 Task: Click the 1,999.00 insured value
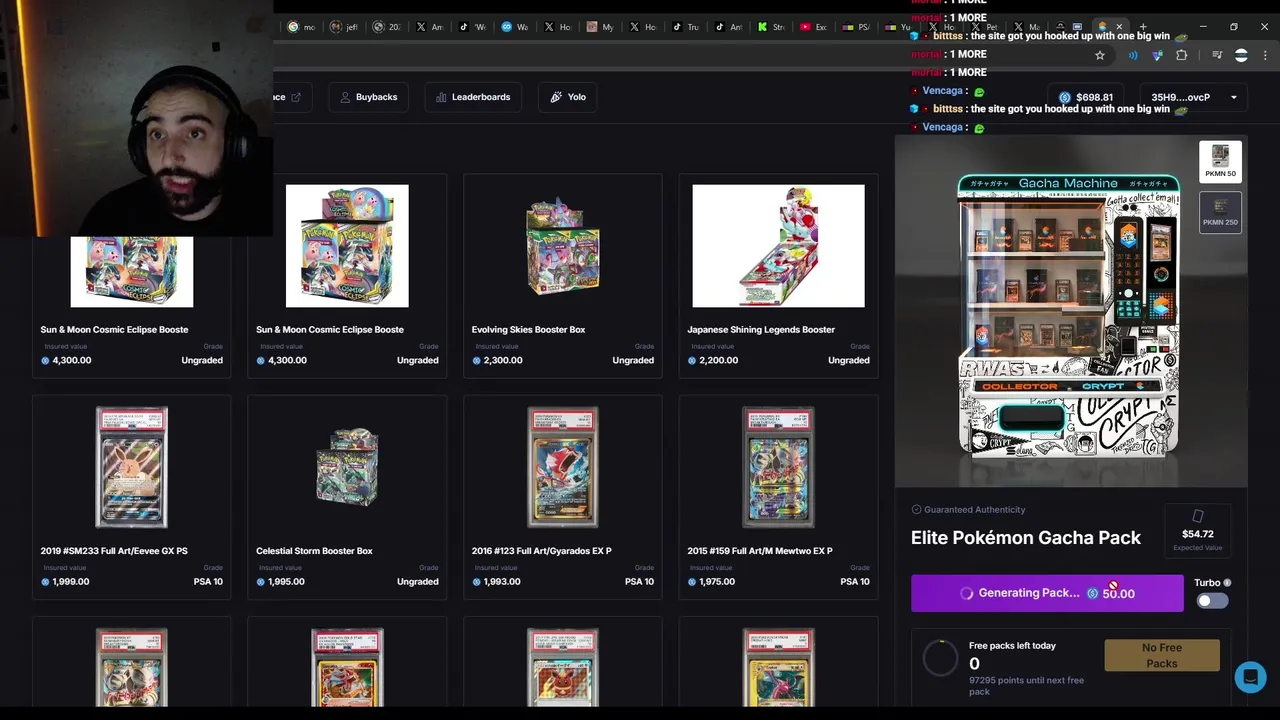pyautogui.click(x=70, y=582)
